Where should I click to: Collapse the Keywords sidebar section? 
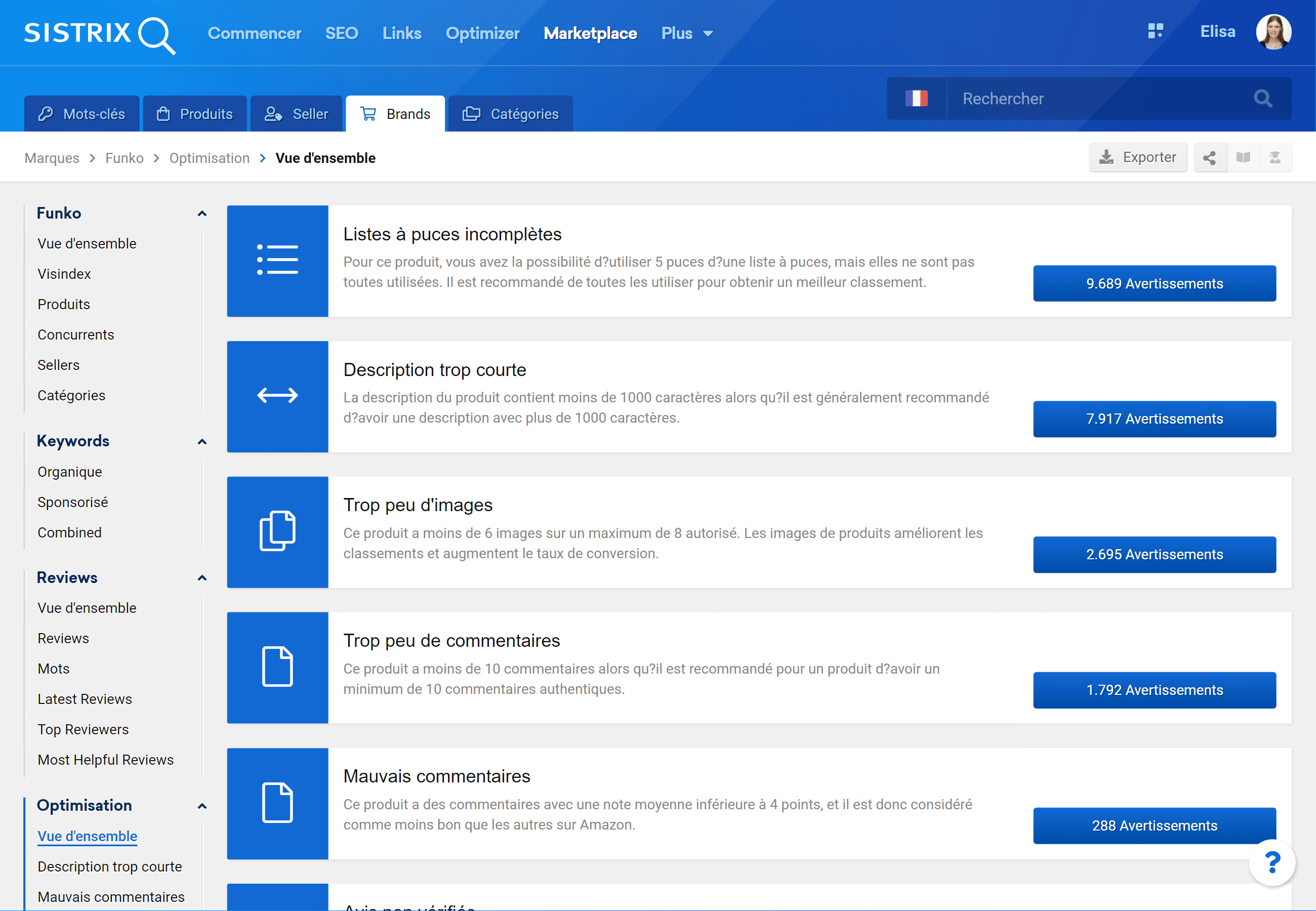(202, 442)
